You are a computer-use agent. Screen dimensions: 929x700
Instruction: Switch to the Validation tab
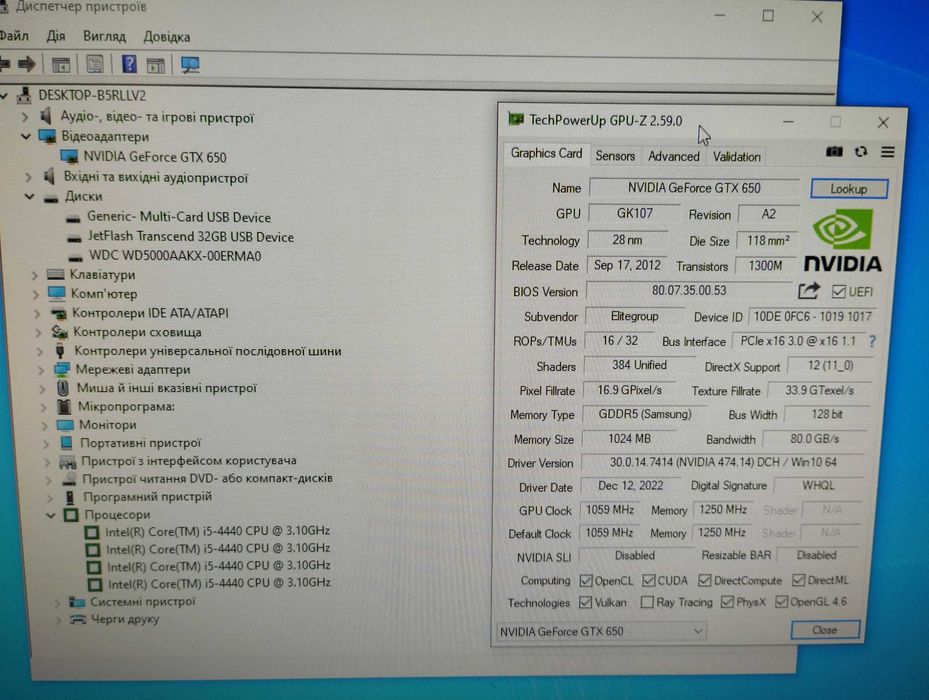[x=736, y=156]
